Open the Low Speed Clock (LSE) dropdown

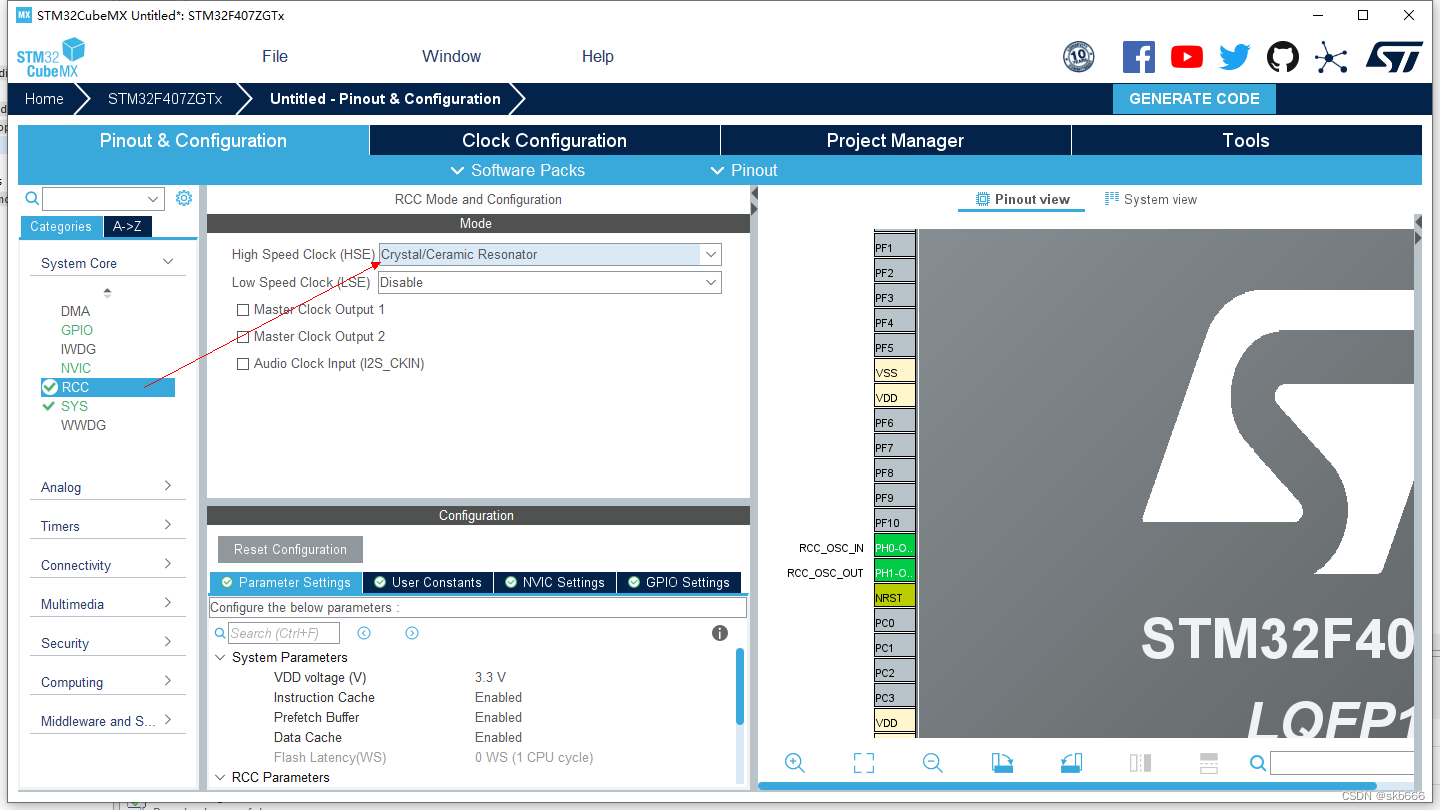pos(709,282)
